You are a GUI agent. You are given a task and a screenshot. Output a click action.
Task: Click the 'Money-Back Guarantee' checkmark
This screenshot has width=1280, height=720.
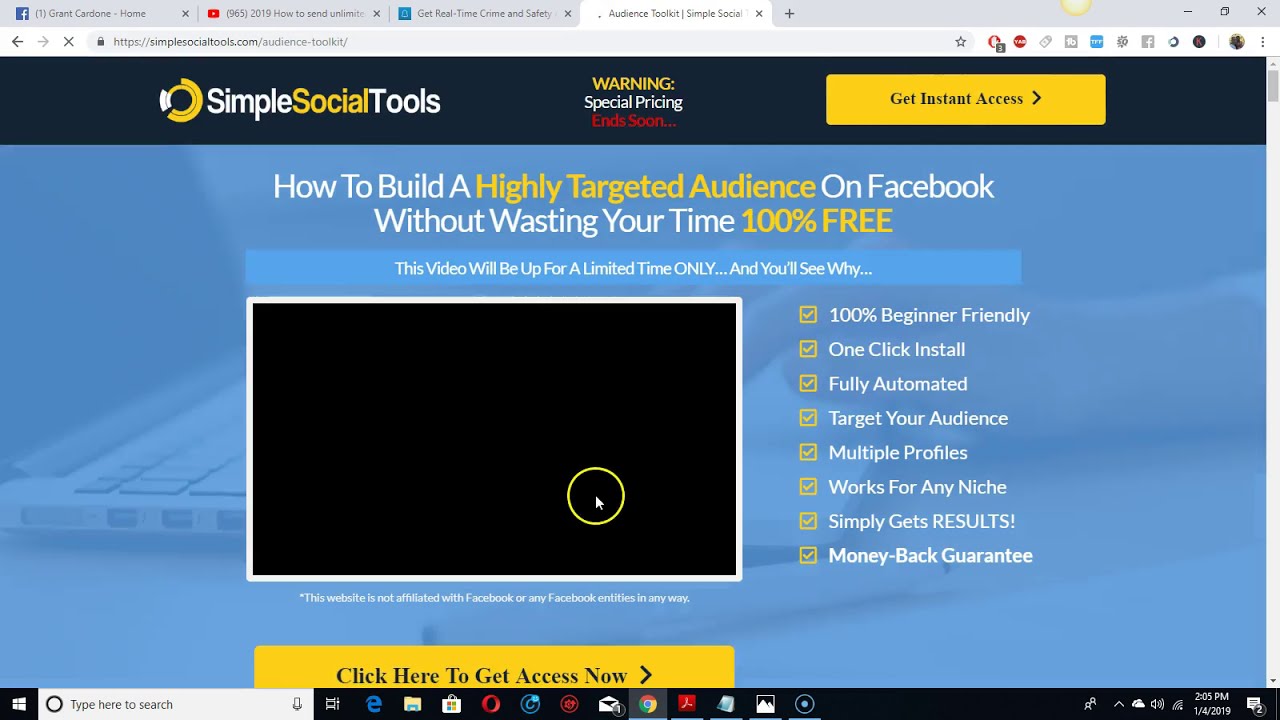tap(808, 555)
